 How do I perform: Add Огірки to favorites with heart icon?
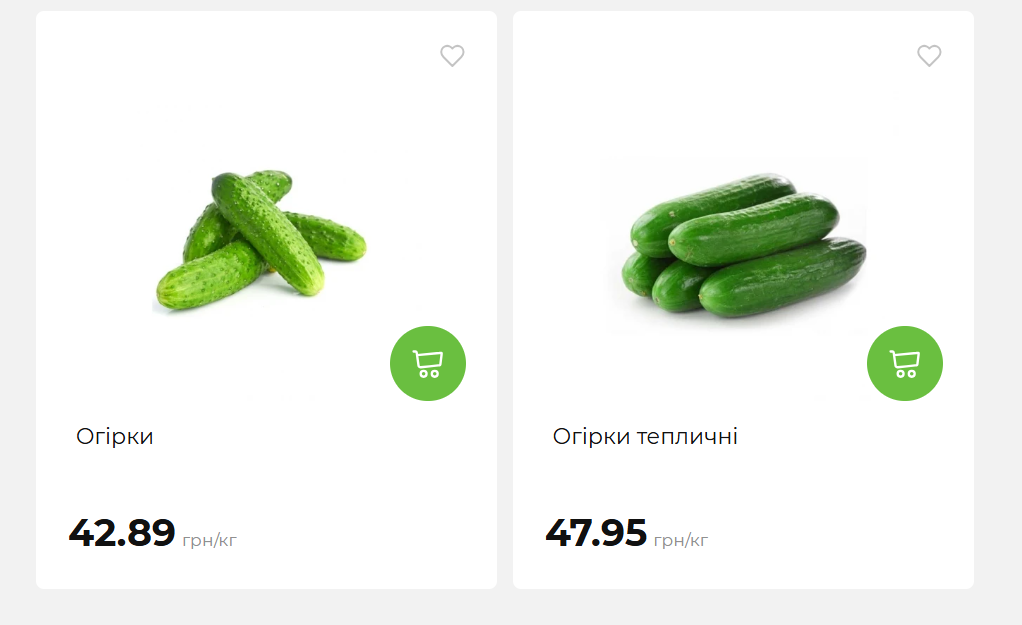(452, 56)
